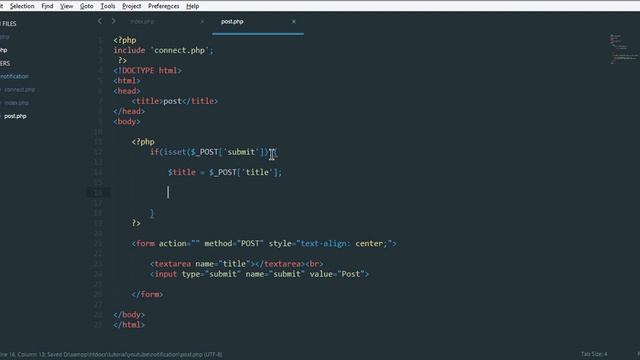
Task: Open the Help menu
Action: [193, 6]
